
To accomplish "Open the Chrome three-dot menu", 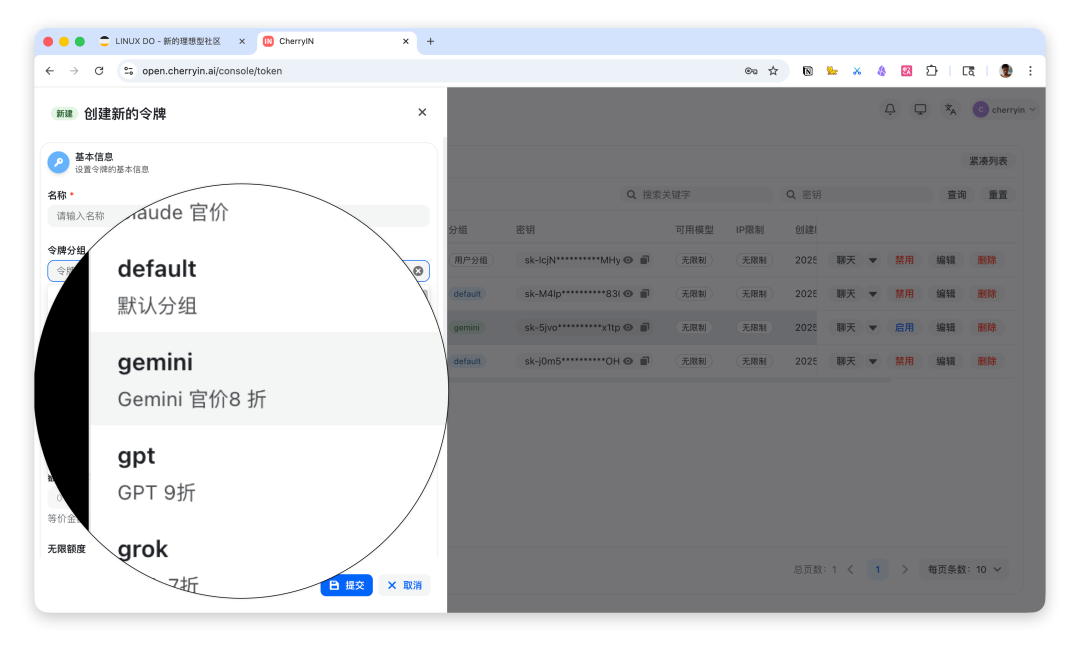I will [1030, 71].
